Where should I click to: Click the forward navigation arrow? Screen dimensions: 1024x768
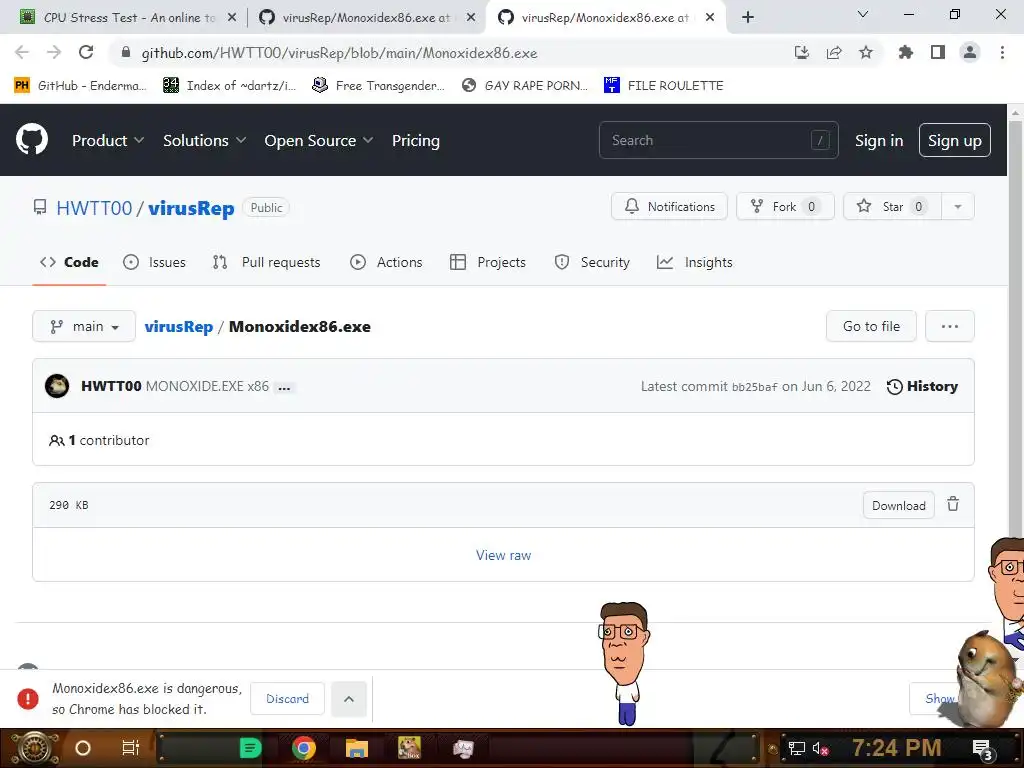pyautogui.click(x=54, y=52)
